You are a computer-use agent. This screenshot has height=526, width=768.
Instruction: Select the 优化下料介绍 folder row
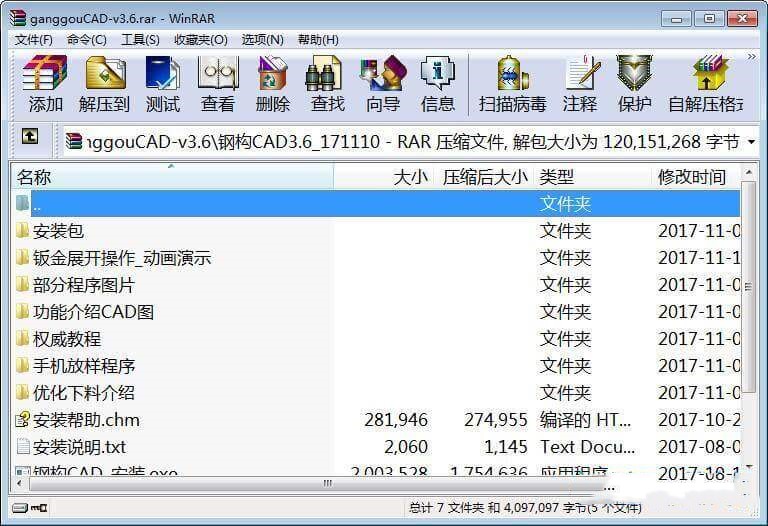point(376,392)
